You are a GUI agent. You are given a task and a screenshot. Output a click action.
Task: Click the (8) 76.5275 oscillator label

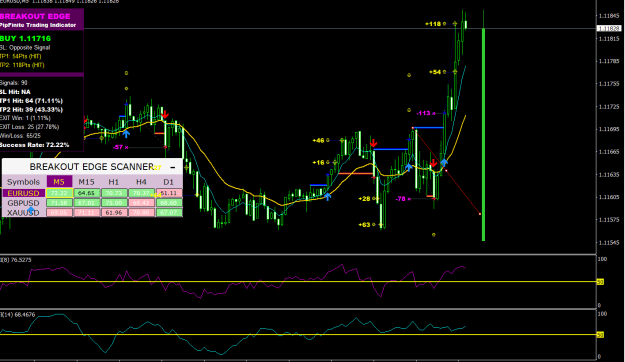tap(16, 260)
